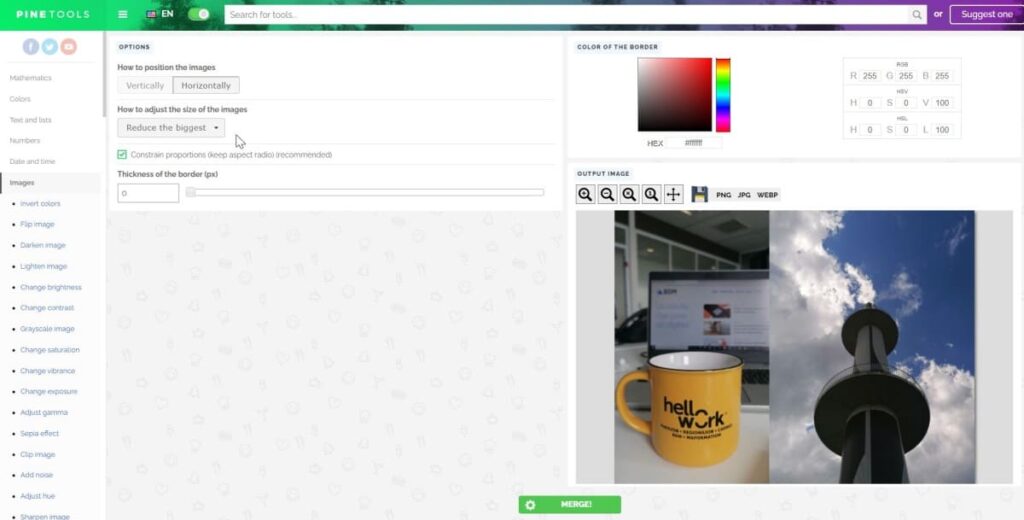This screenshot has height=520, width=1024.
Task: Click the search magnifier icon
Action: [917, 14]
